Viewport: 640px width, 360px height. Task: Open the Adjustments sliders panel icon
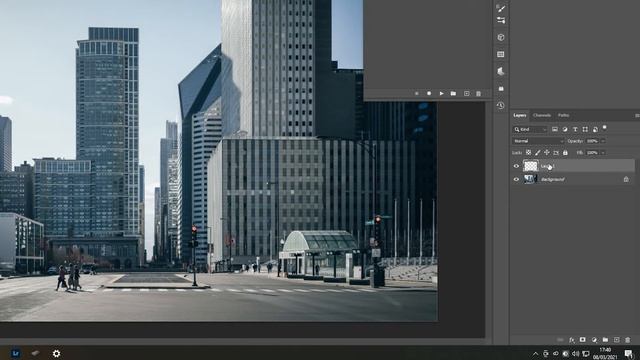tap(501, 20)
